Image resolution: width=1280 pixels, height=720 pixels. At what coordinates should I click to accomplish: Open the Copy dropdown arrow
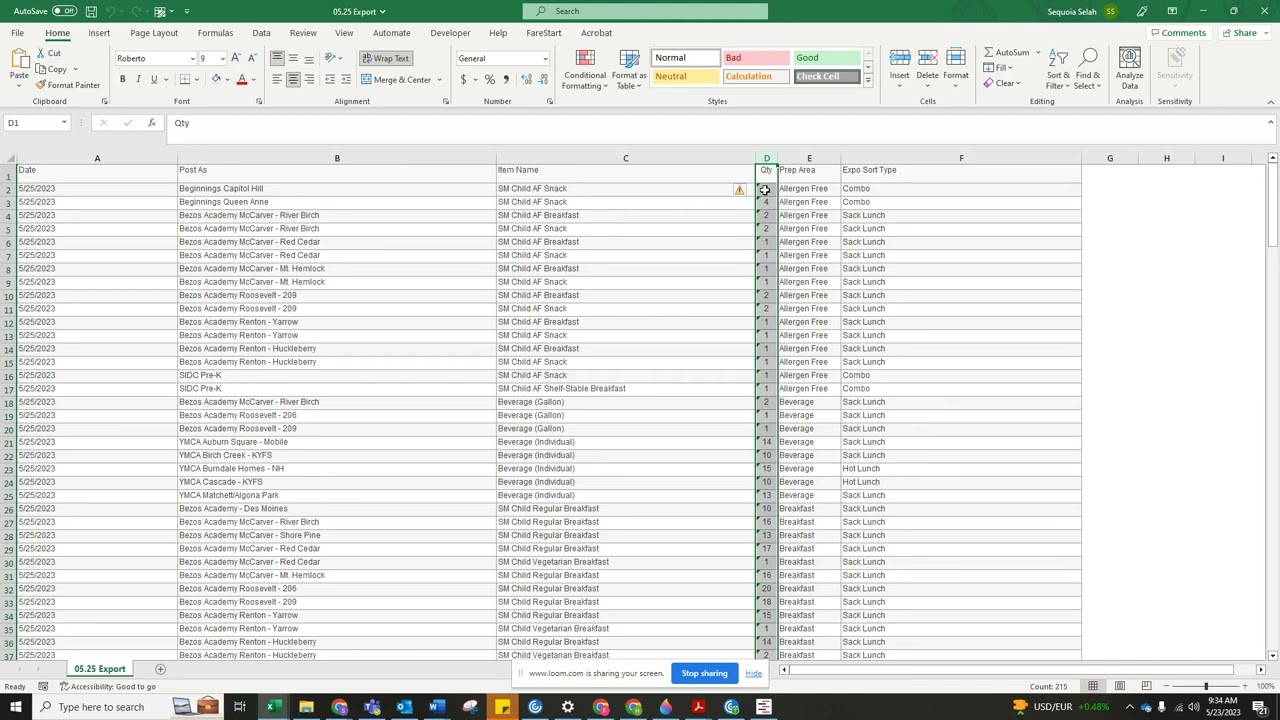(x=76, y=70)
